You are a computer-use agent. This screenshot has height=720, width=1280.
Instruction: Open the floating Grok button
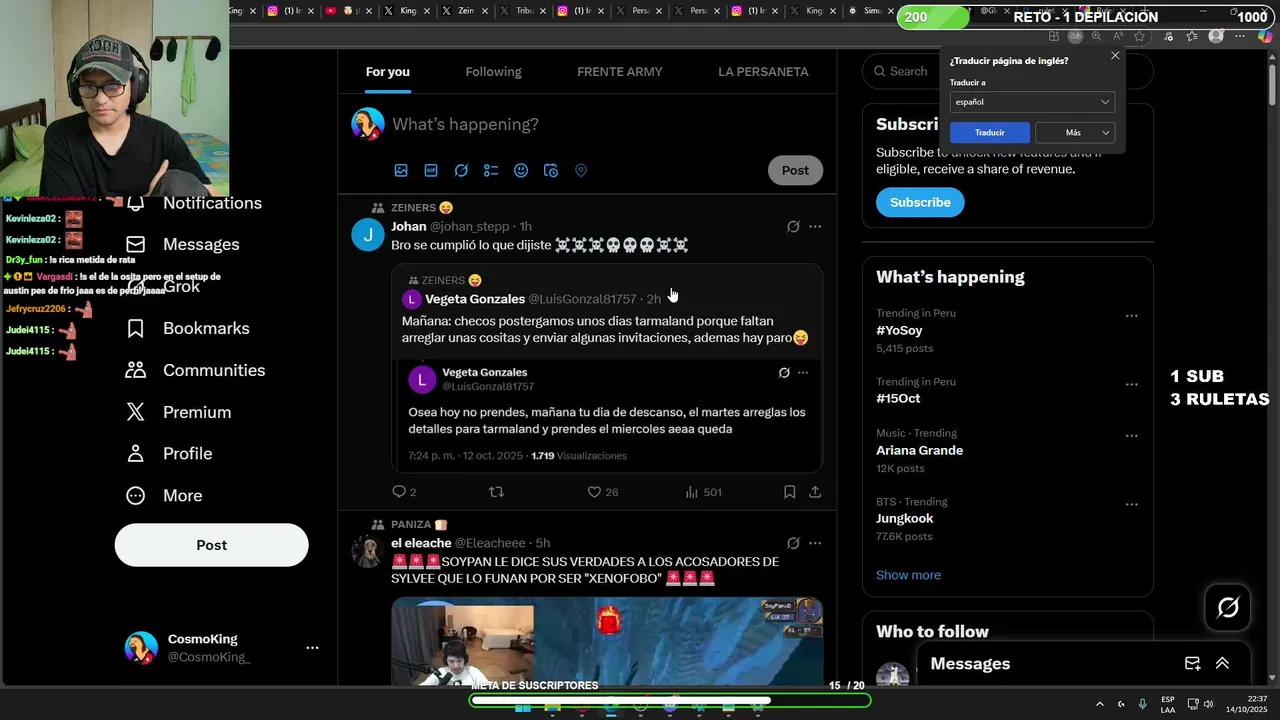click(x=1228, y=607)
